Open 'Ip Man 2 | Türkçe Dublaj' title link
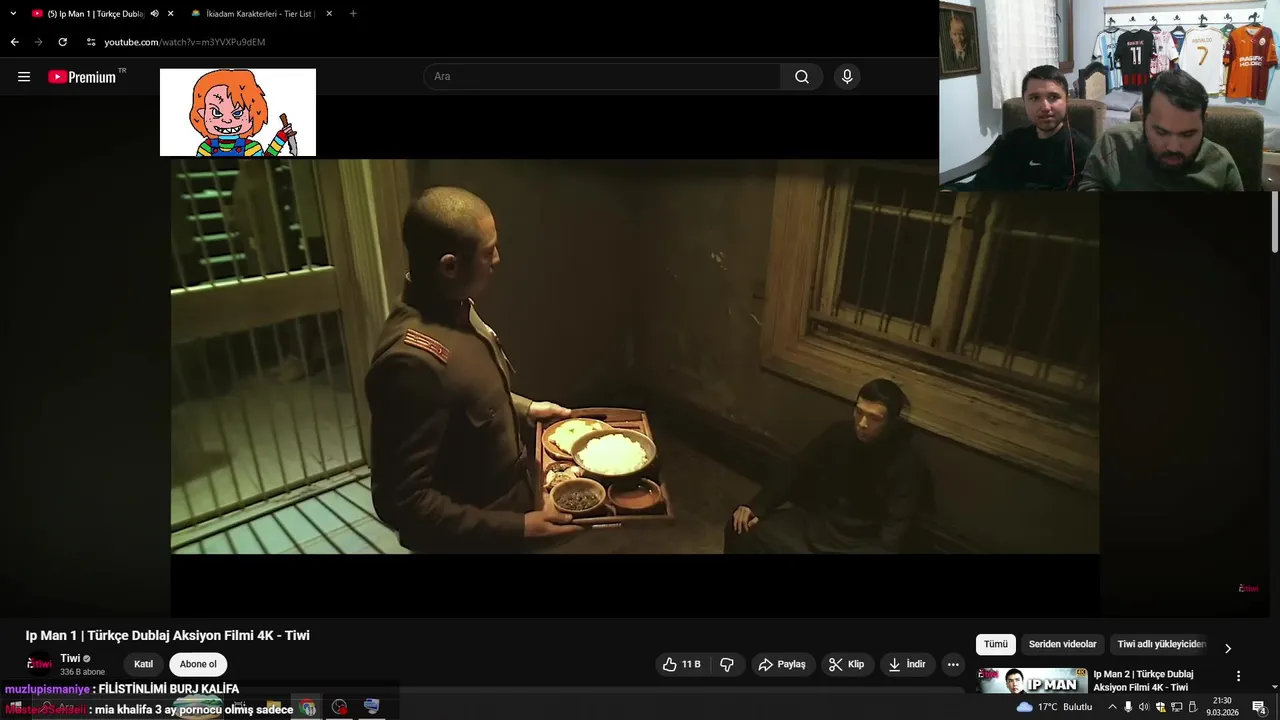Screen dimensions: 1280x720 click(1143, 680)
